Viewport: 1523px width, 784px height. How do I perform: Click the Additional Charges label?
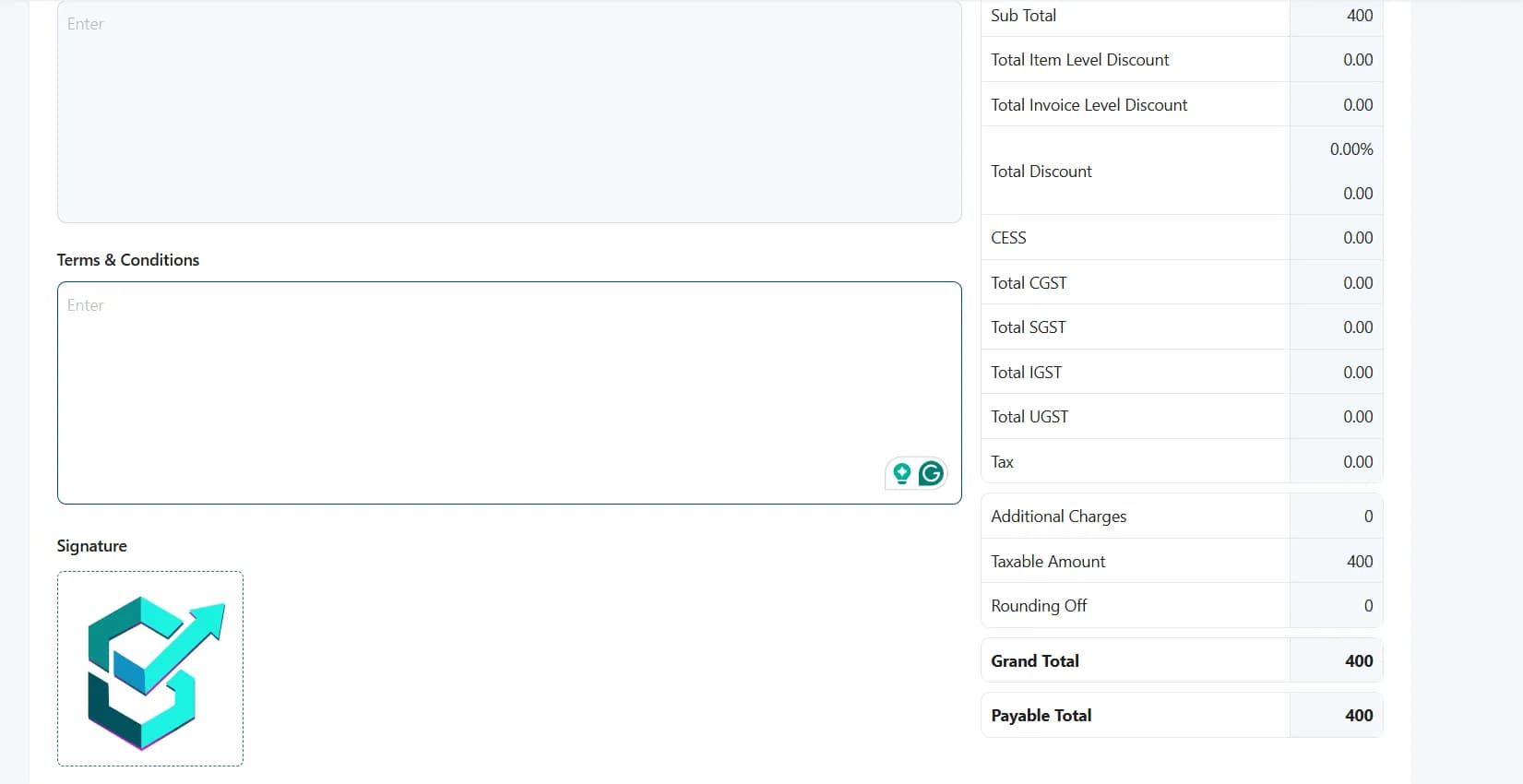coord(1059,517)
